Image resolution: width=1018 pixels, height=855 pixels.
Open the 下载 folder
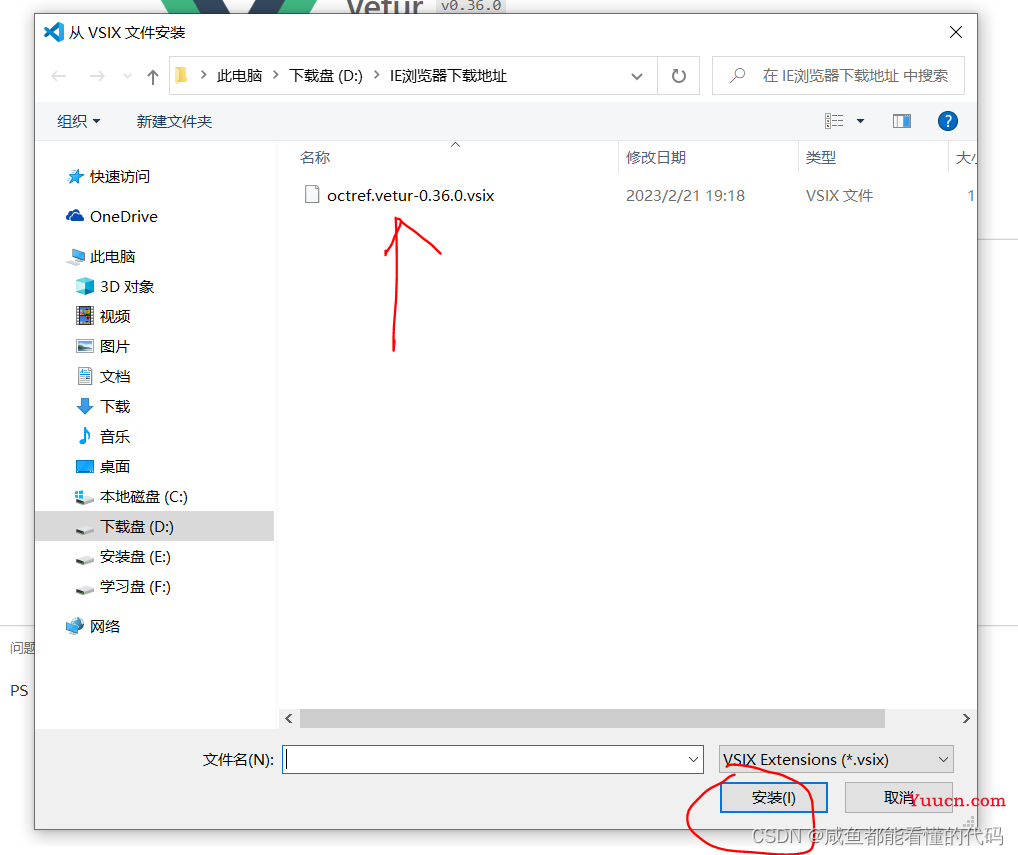click(x=104, y=406)
